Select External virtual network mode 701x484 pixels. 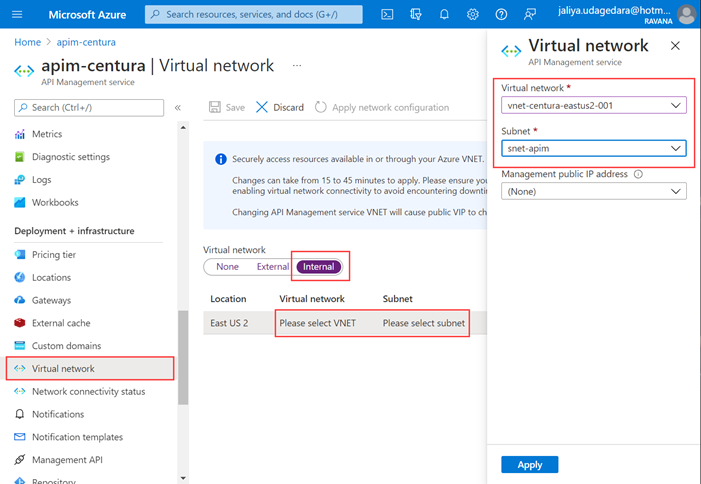pyautogui.click(x=272, y=267)
